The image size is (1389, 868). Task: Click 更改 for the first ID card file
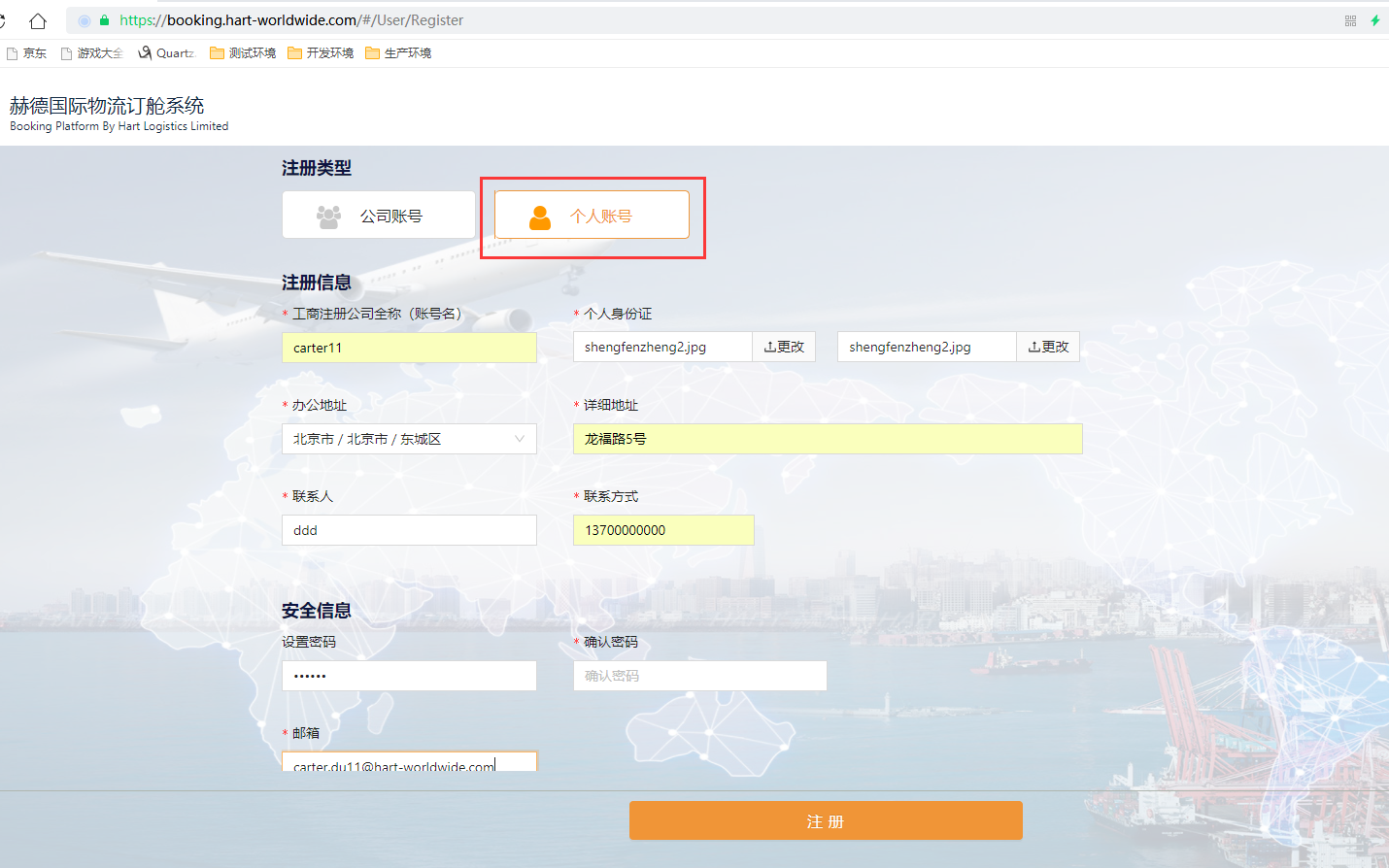point(784,347)
